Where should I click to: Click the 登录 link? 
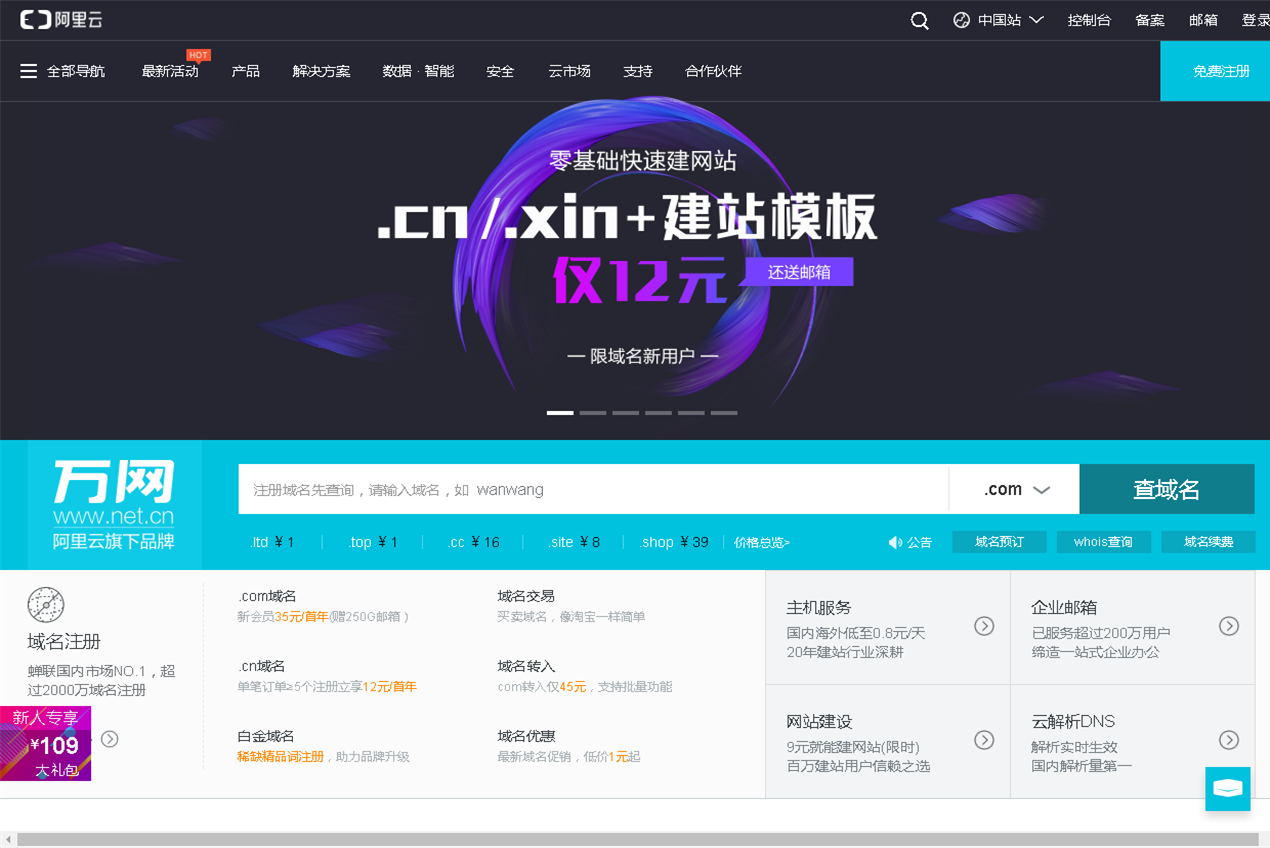coord(1256,20)
